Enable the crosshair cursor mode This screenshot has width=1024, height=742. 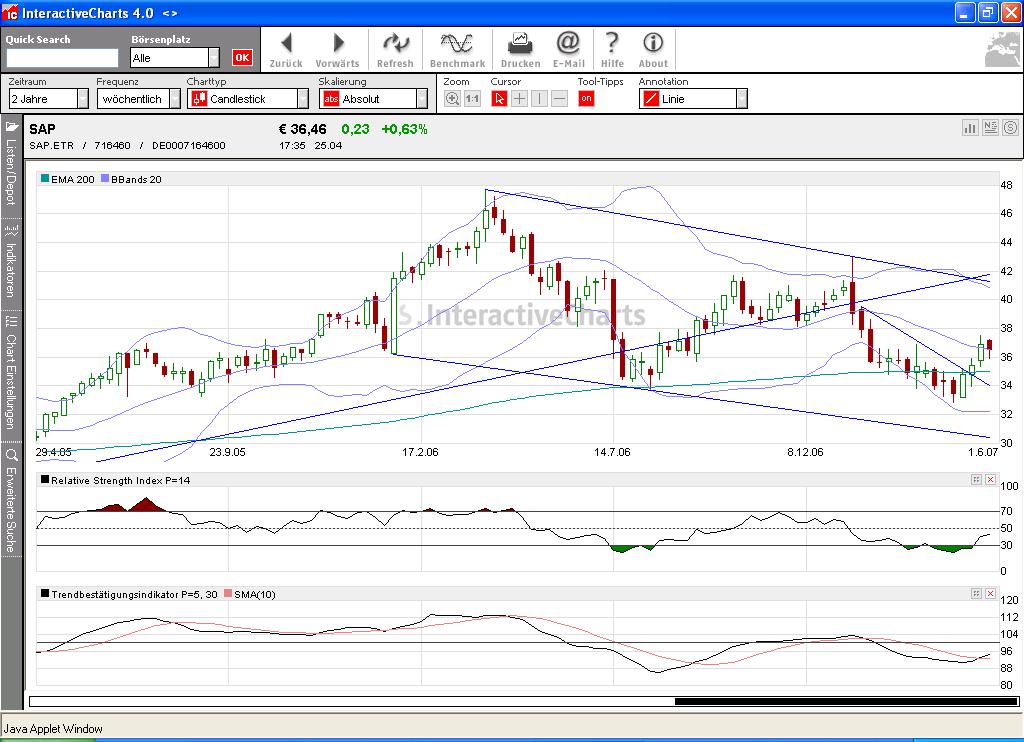(x=520, y=99)
